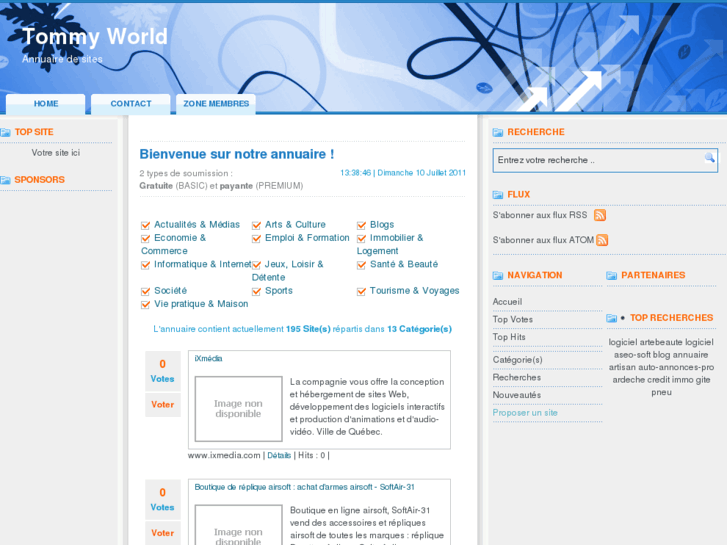Open Actualités & Médias category
727x545 pixels.
click(197, 224)
